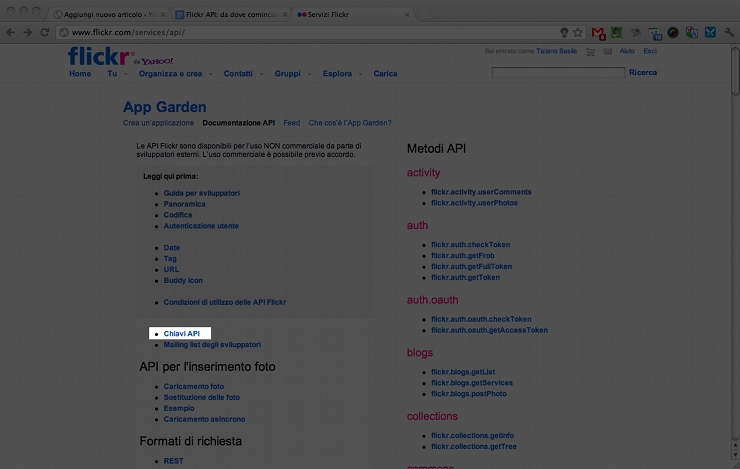Open 'Mailing list degli sviluppatori' link
The width and height of the screenshot is (740, 469).
click(x=212, y=344)
